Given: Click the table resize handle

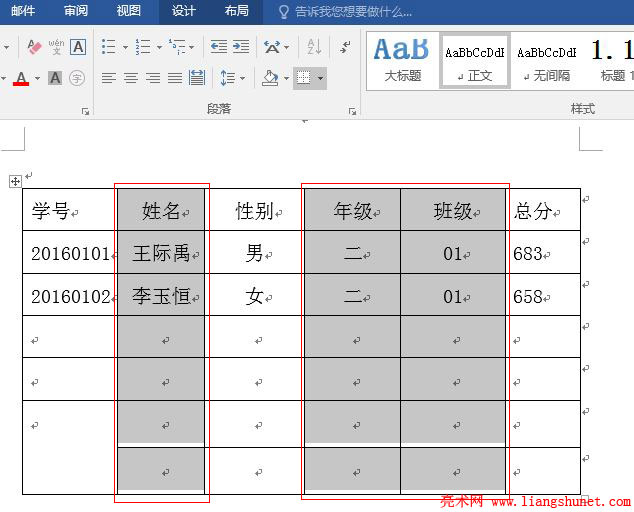Looking at the screenshot, I should (585, 498).
